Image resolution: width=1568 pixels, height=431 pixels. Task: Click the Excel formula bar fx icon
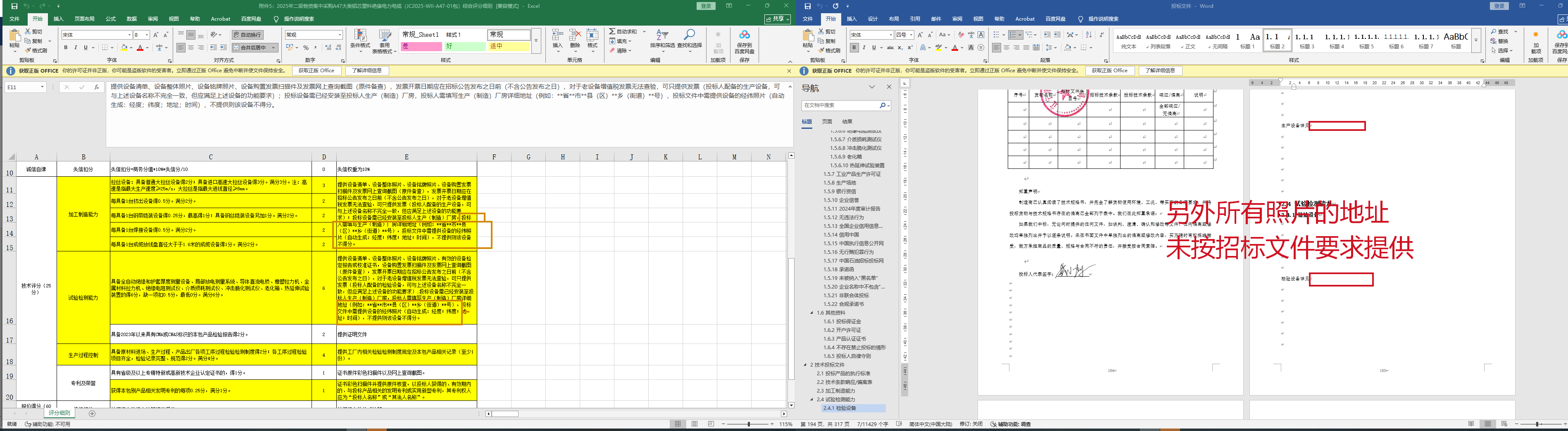tap(96, 87)
